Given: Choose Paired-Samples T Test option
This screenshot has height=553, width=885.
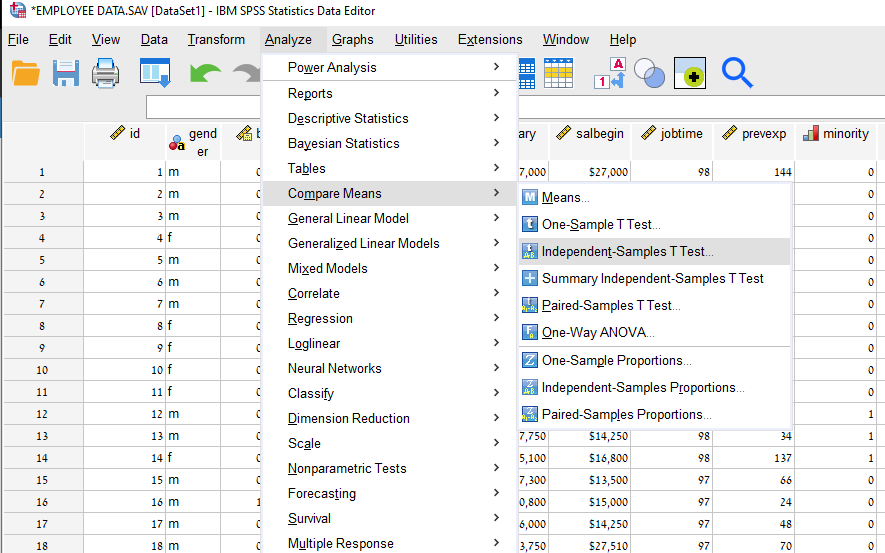Looking at the screenshot, I should pos(610,305).
